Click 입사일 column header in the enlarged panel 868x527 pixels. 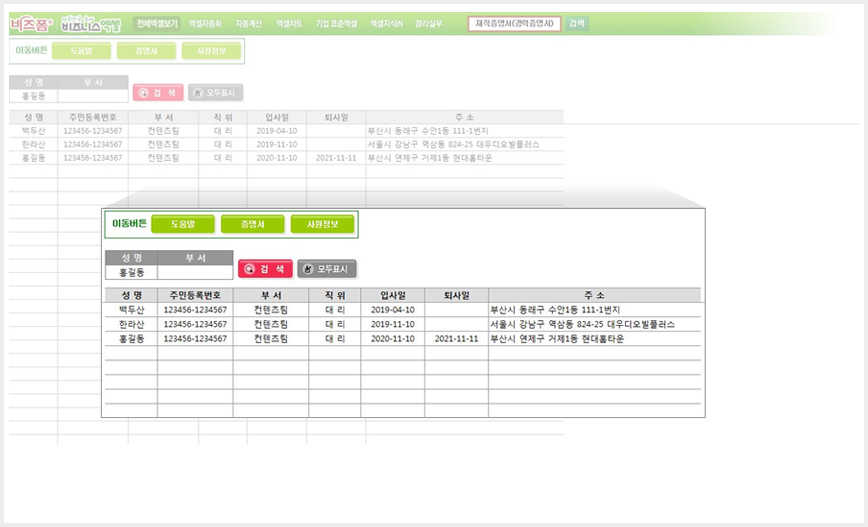[392, 296]
